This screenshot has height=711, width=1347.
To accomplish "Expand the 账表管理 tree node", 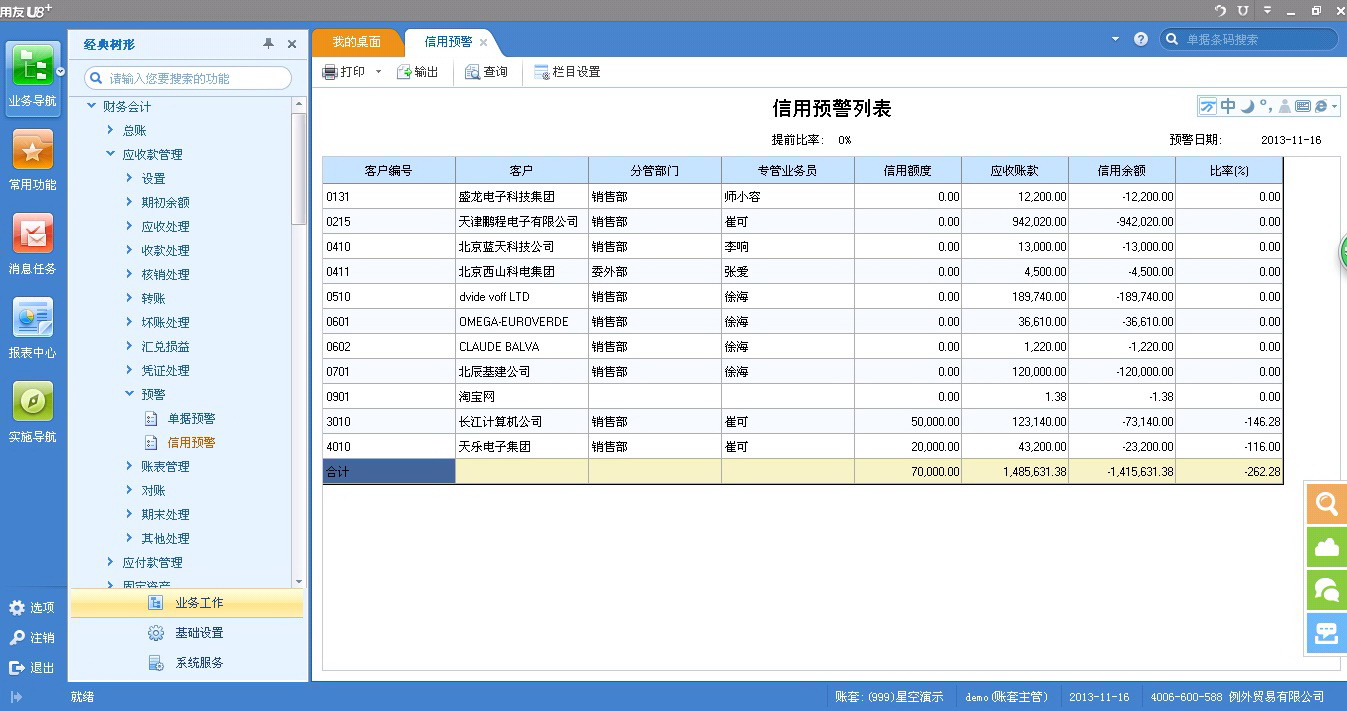I will coord(130,466).
